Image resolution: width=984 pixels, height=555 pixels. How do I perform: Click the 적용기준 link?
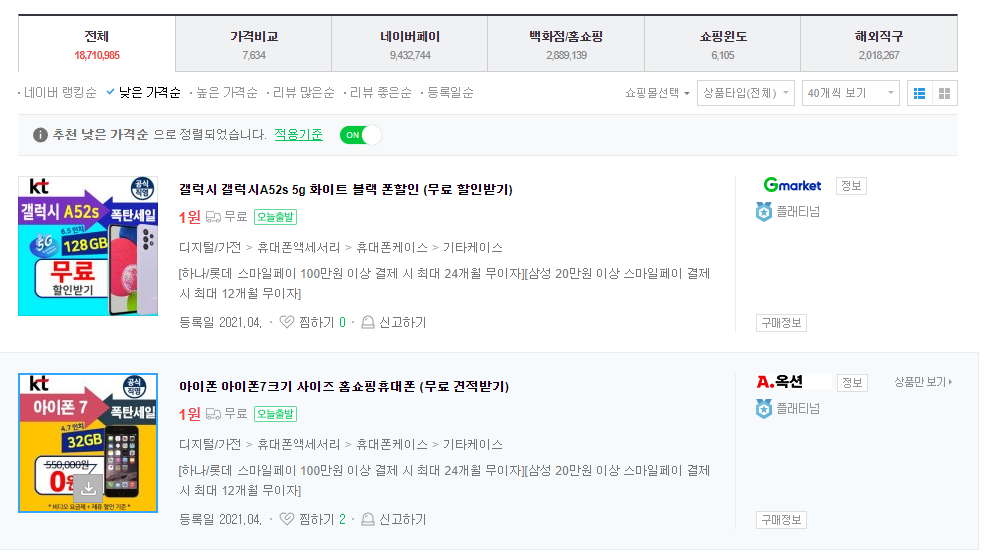298,135
